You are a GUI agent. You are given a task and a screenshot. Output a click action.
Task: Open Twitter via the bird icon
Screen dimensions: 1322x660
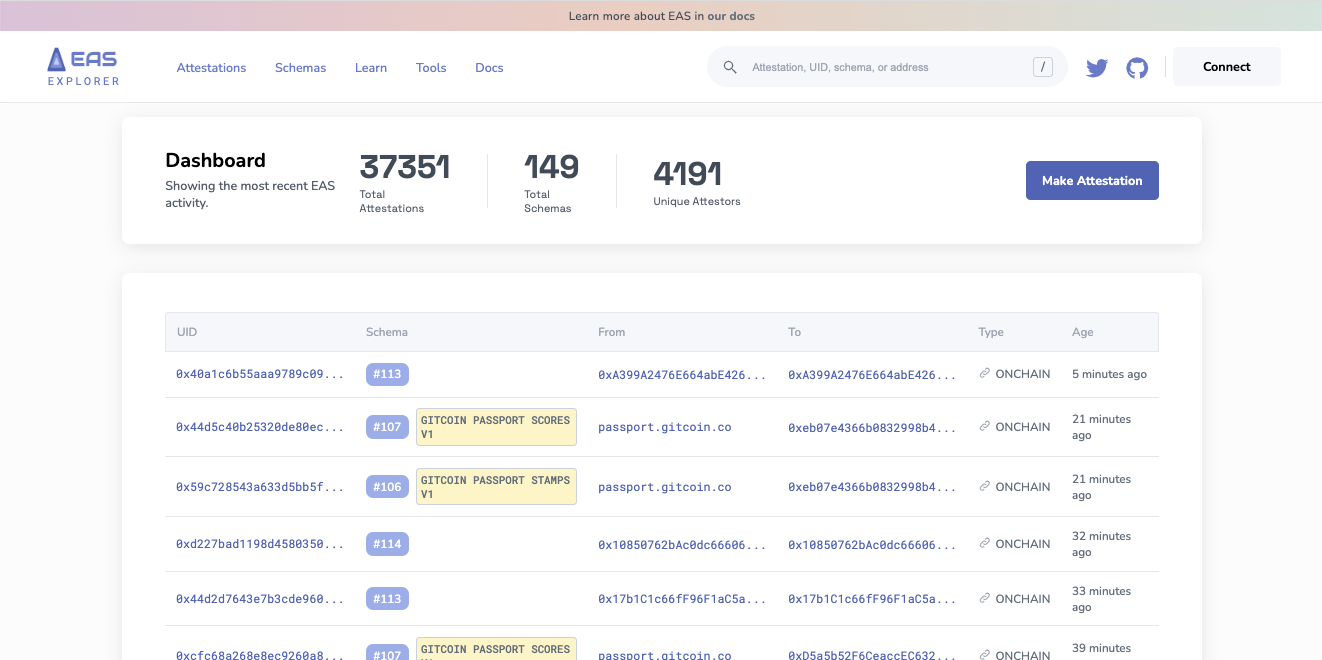point(1096,67)
